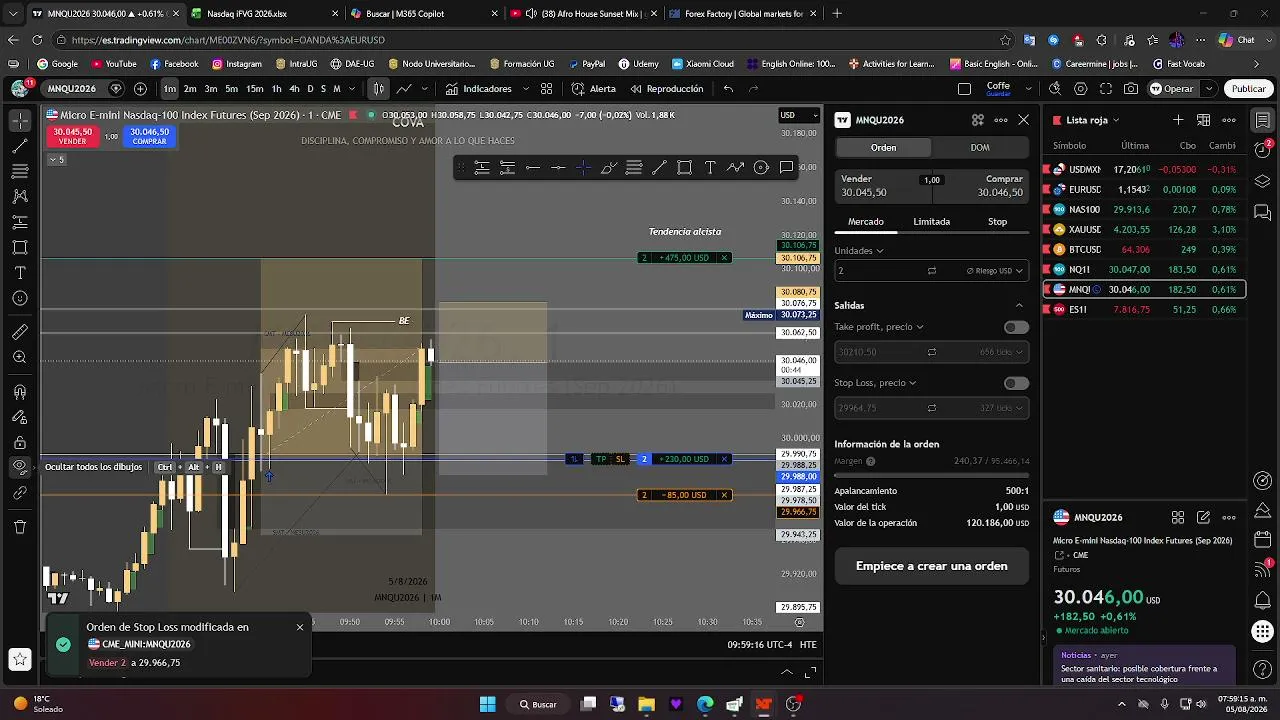Toggle lock all drawing tools

[x=20, y=442]
